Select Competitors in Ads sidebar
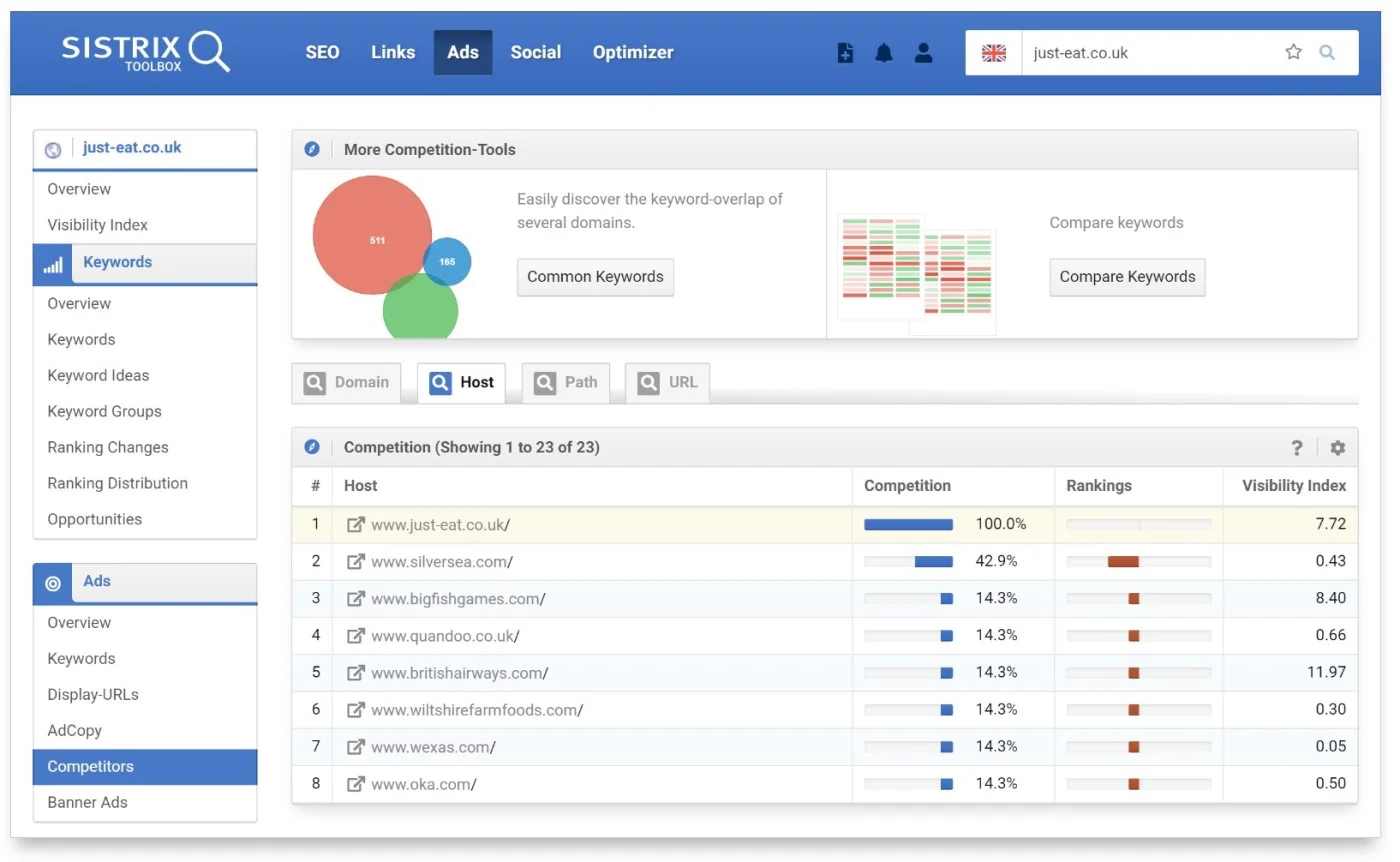This screenshot has width=1400, height=862. click(x=145, y=767)
